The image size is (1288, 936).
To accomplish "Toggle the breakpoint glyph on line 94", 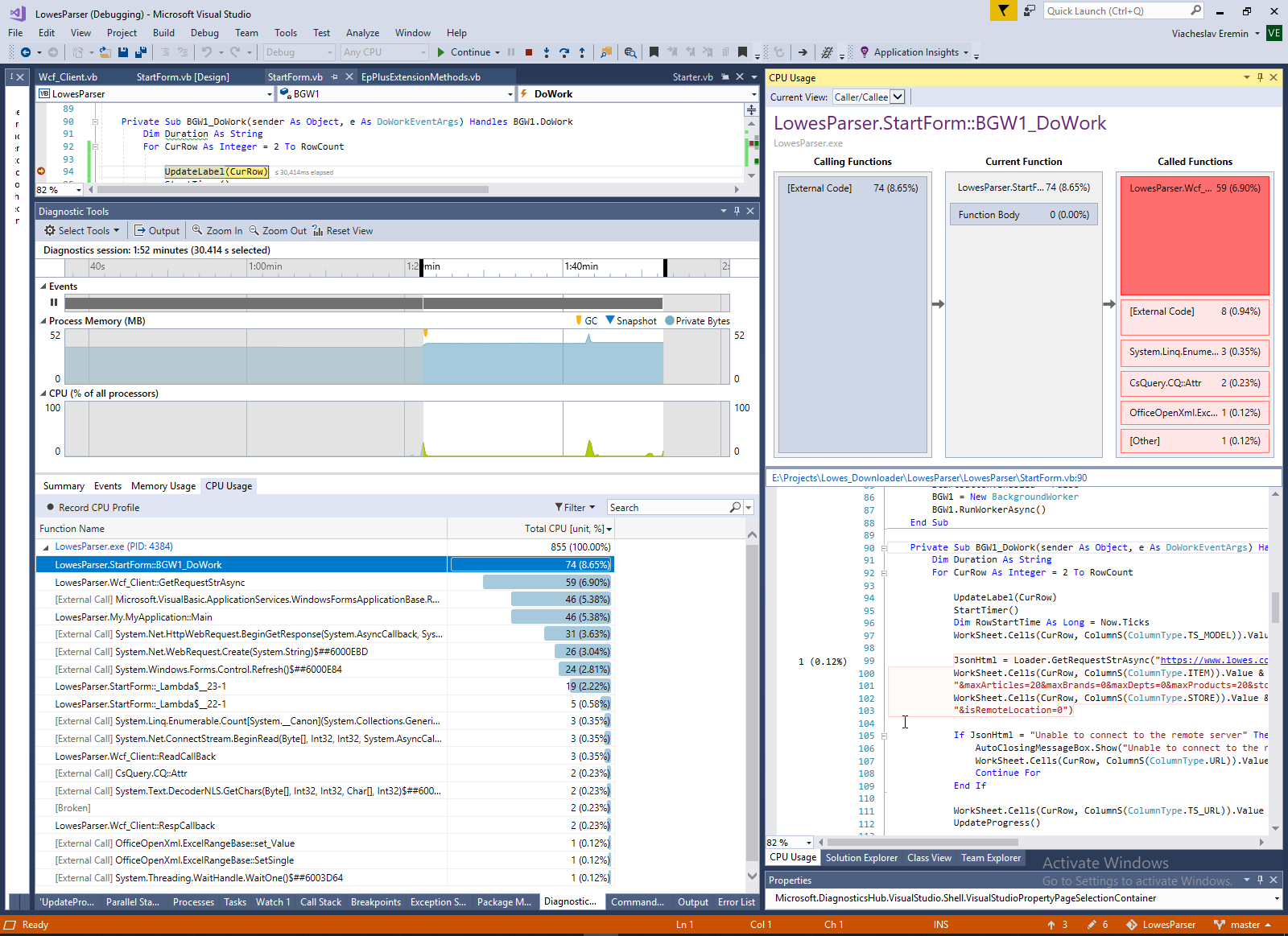I will tap(41, 171).
